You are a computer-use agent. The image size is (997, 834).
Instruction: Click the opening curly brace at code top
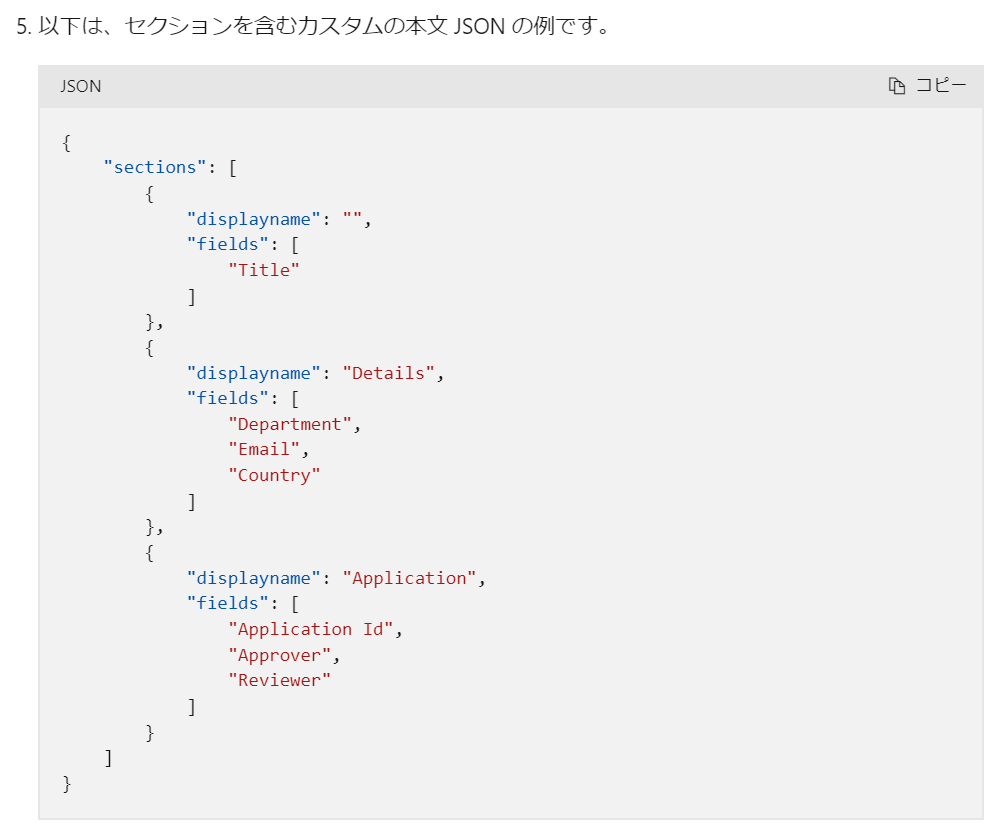pyautogui.click(x=66, y=142)
